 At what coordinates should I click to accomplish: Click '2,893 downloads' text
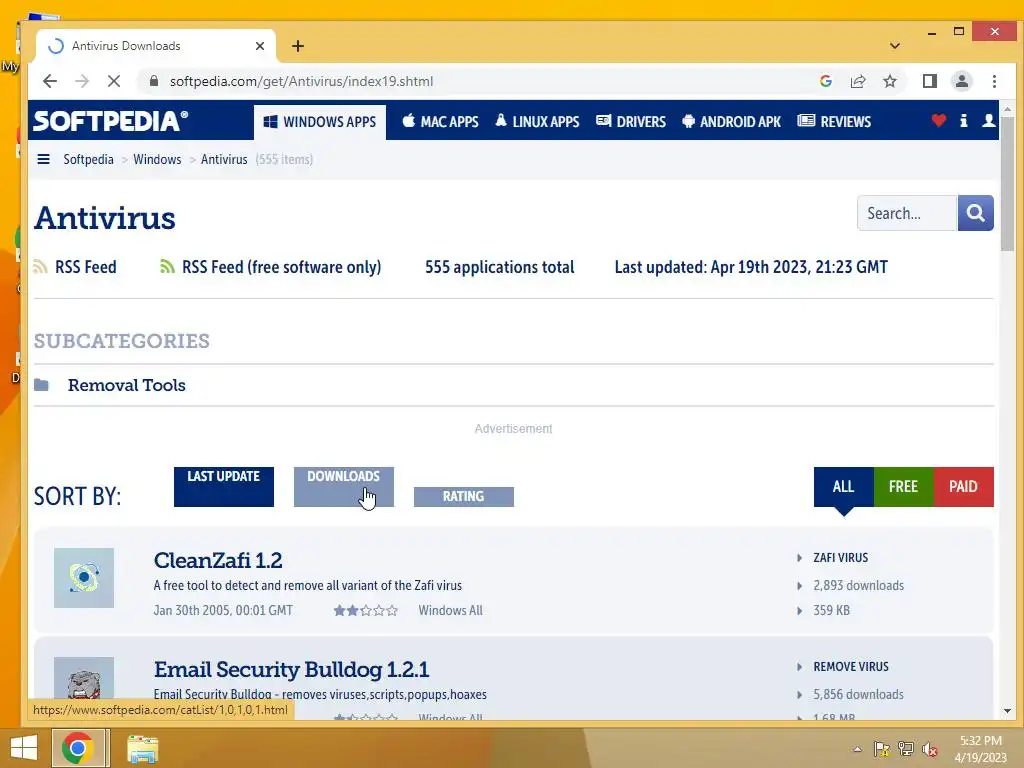tap(858, 585)
